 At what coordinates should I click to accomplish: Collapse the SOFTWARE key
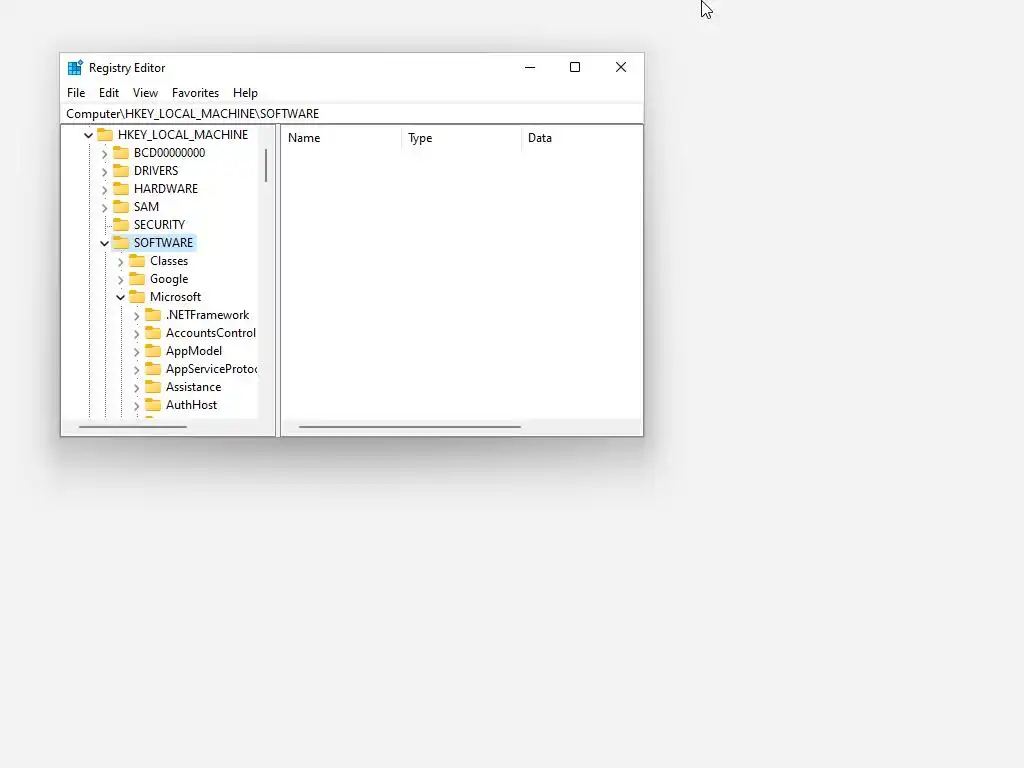(x=104, y=244)
